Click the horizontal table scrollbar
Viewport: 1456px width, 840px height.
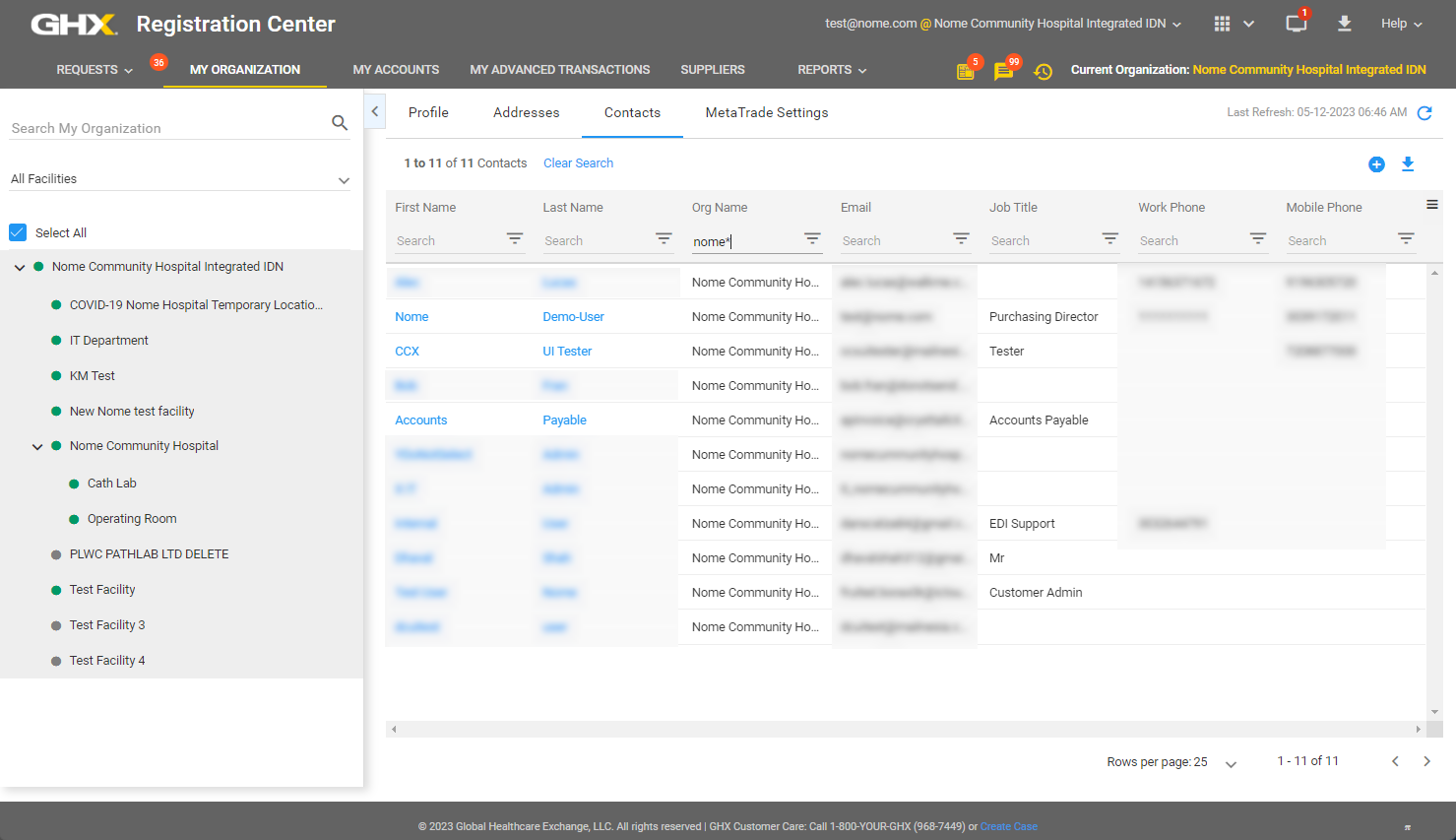(x=906, y=730)
